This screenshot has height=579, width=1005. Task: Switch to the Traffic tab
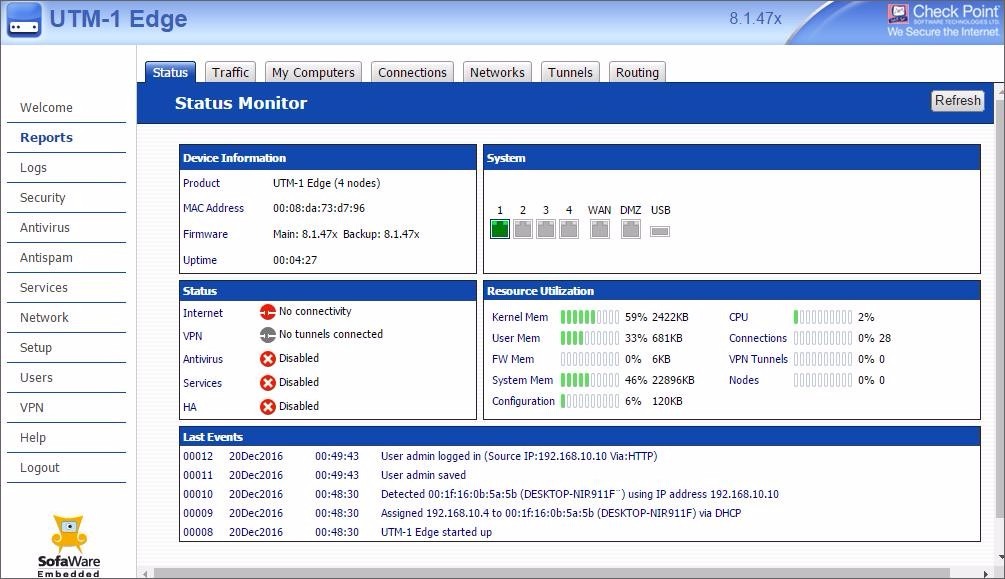tap(231, 72)
